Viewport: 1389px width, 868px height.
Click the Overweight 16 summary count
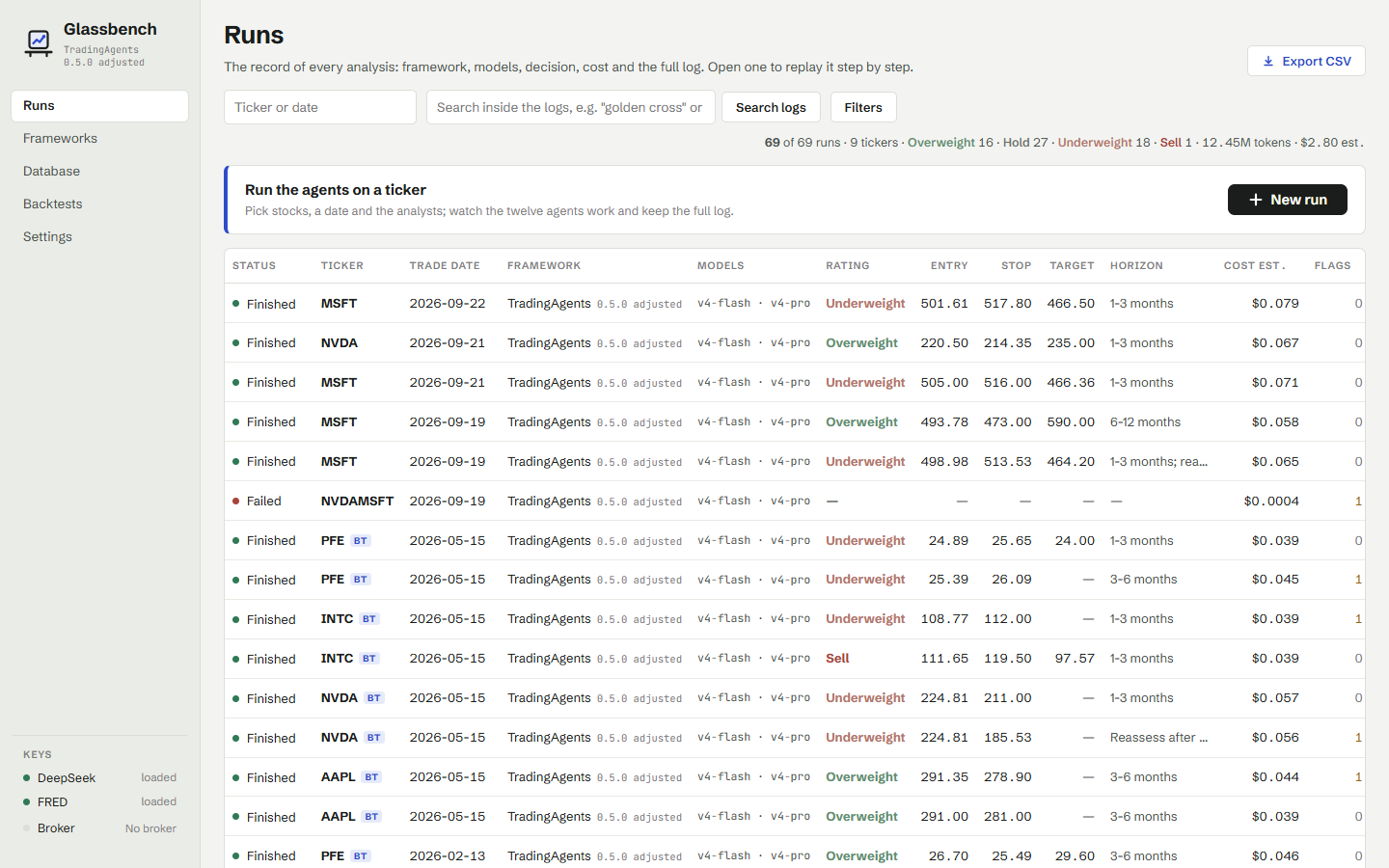950,143
